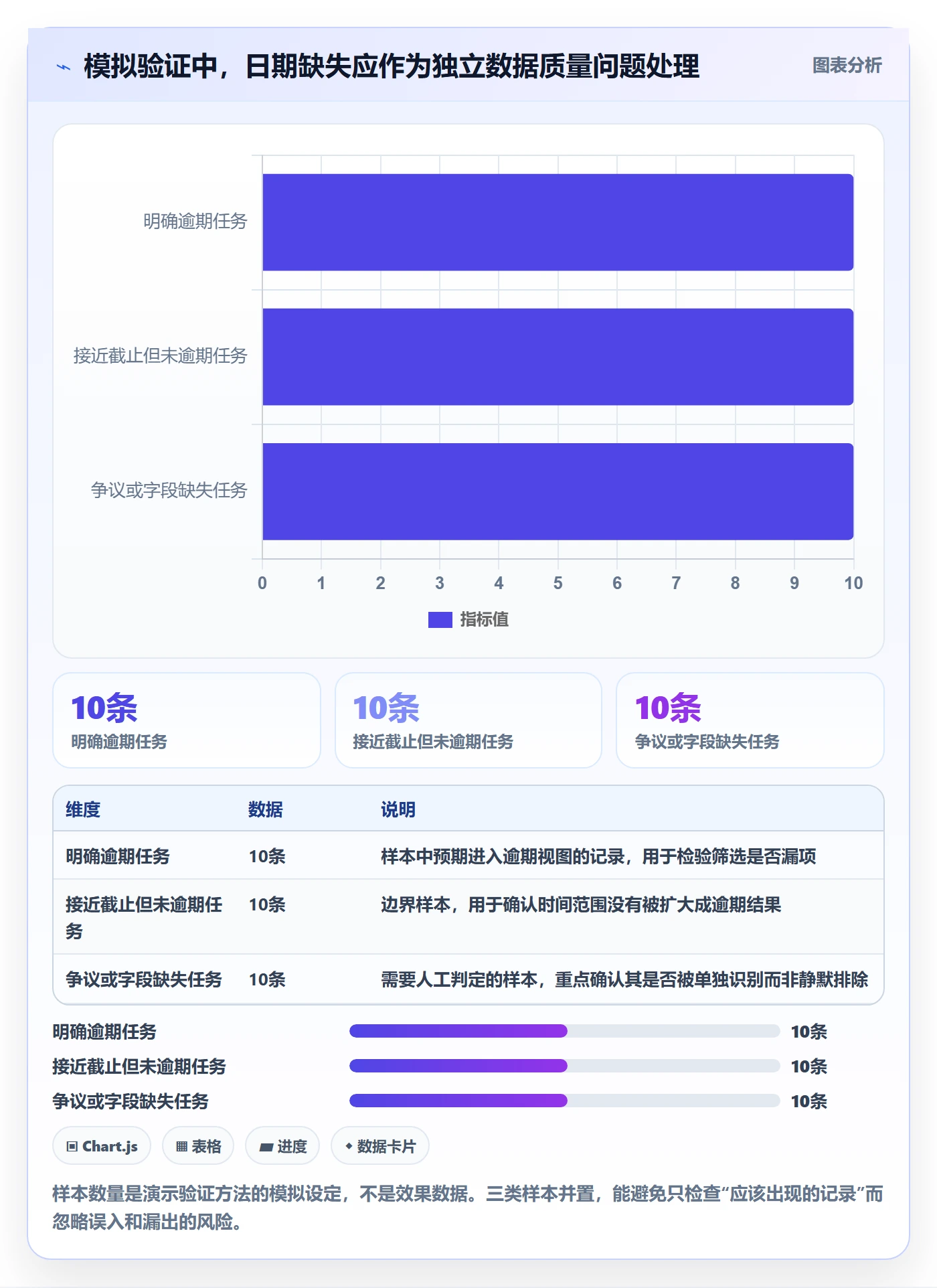
Task: Click the lightning icon beside the title
Action: point(64,67)
